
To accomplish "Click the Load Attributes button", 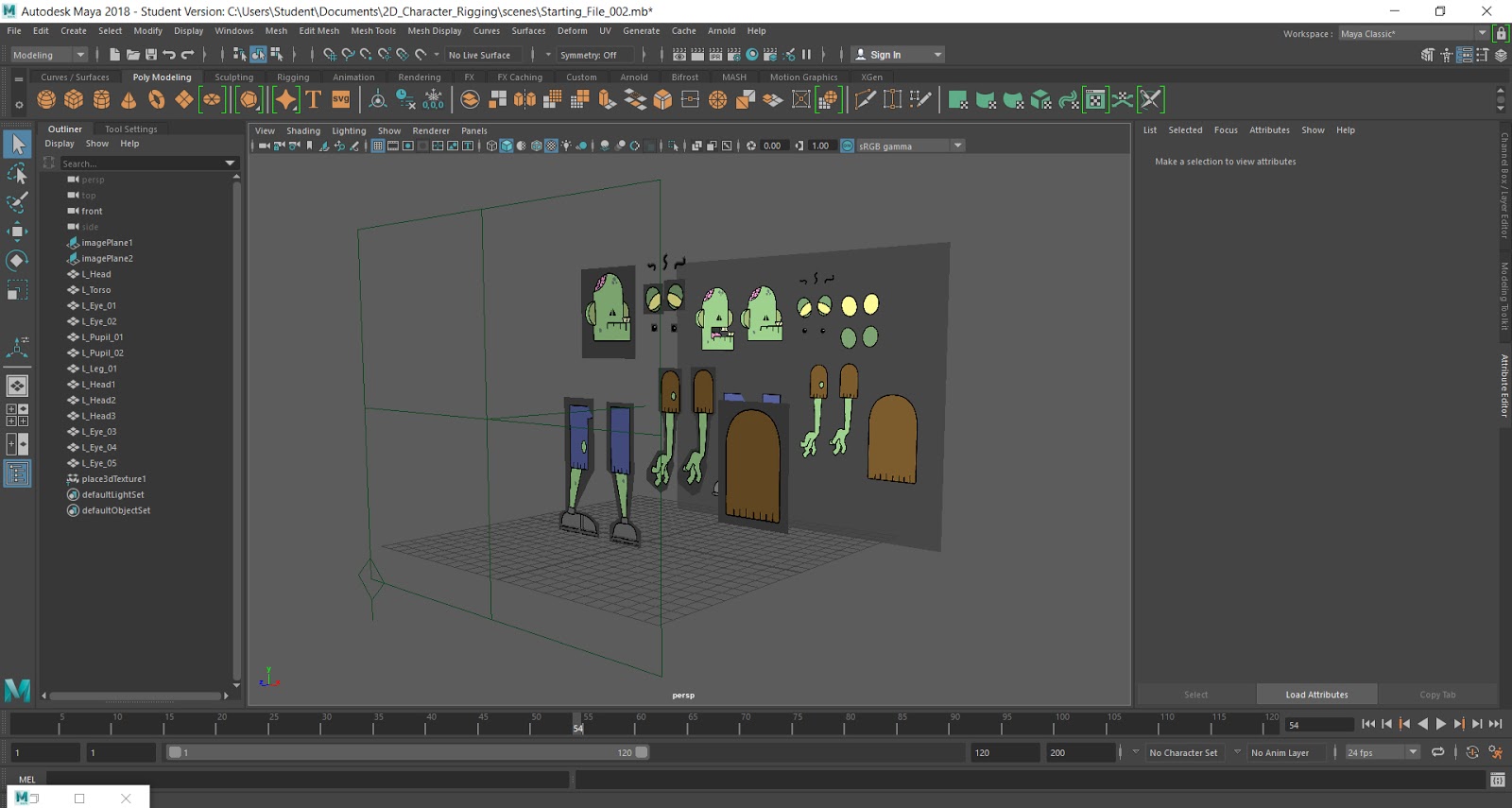I will coord(1316,695).
